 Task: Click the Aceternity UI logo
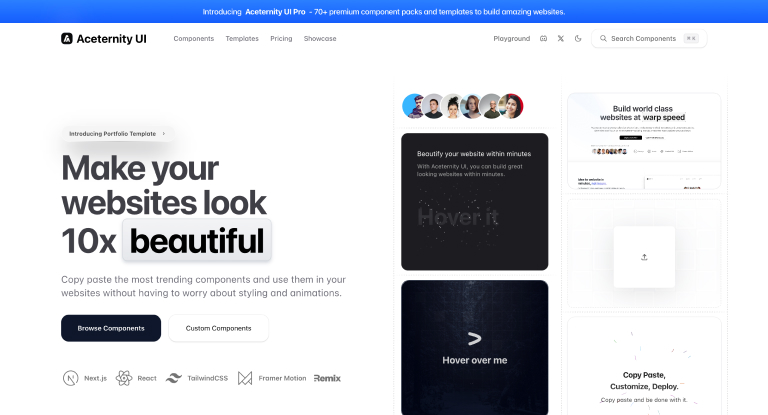pyautogui.click(x=103, y=38)
